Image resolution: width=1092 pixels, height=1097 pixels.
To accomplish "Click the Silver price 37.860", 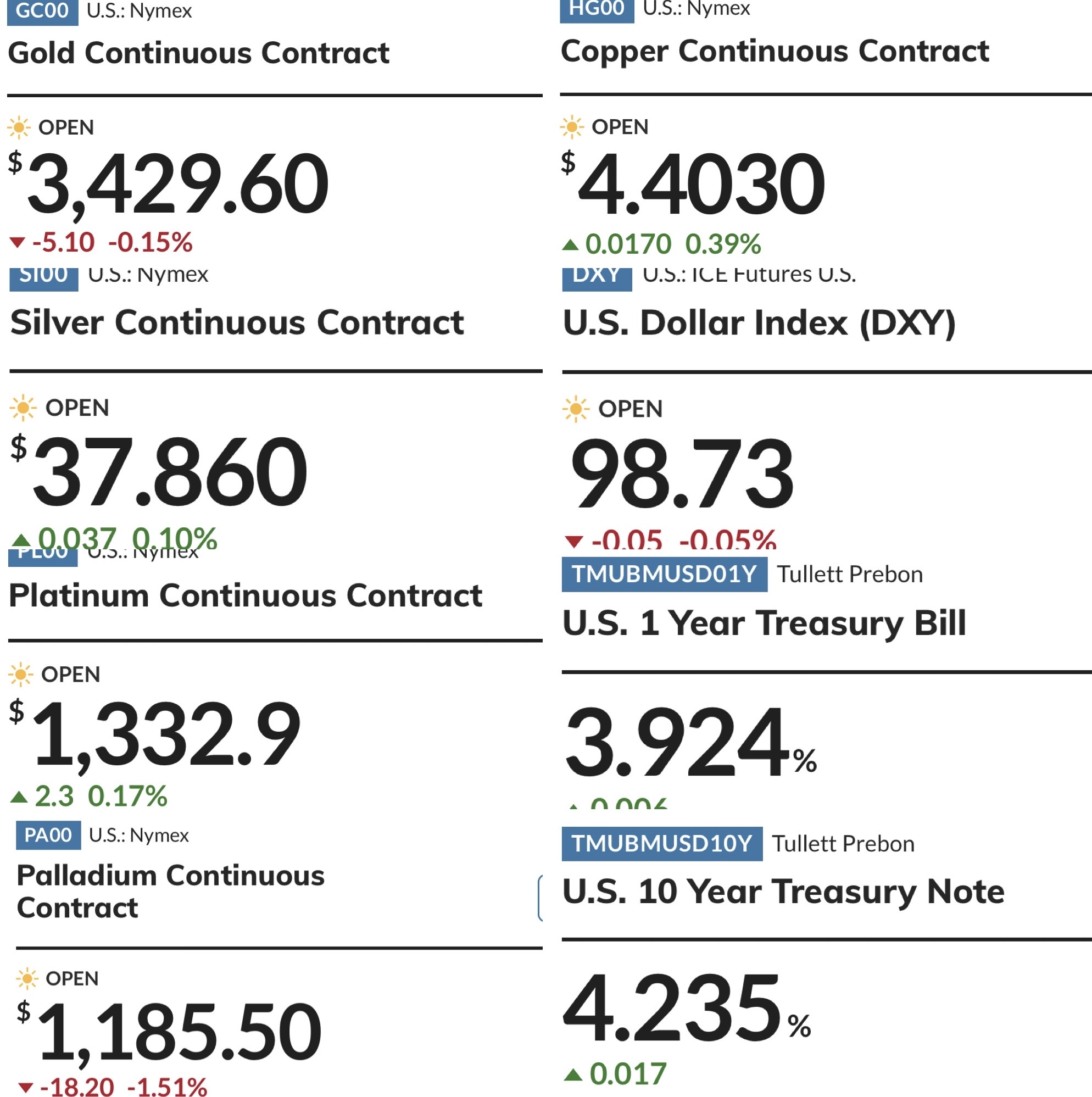I will click(x=170, y=471).
